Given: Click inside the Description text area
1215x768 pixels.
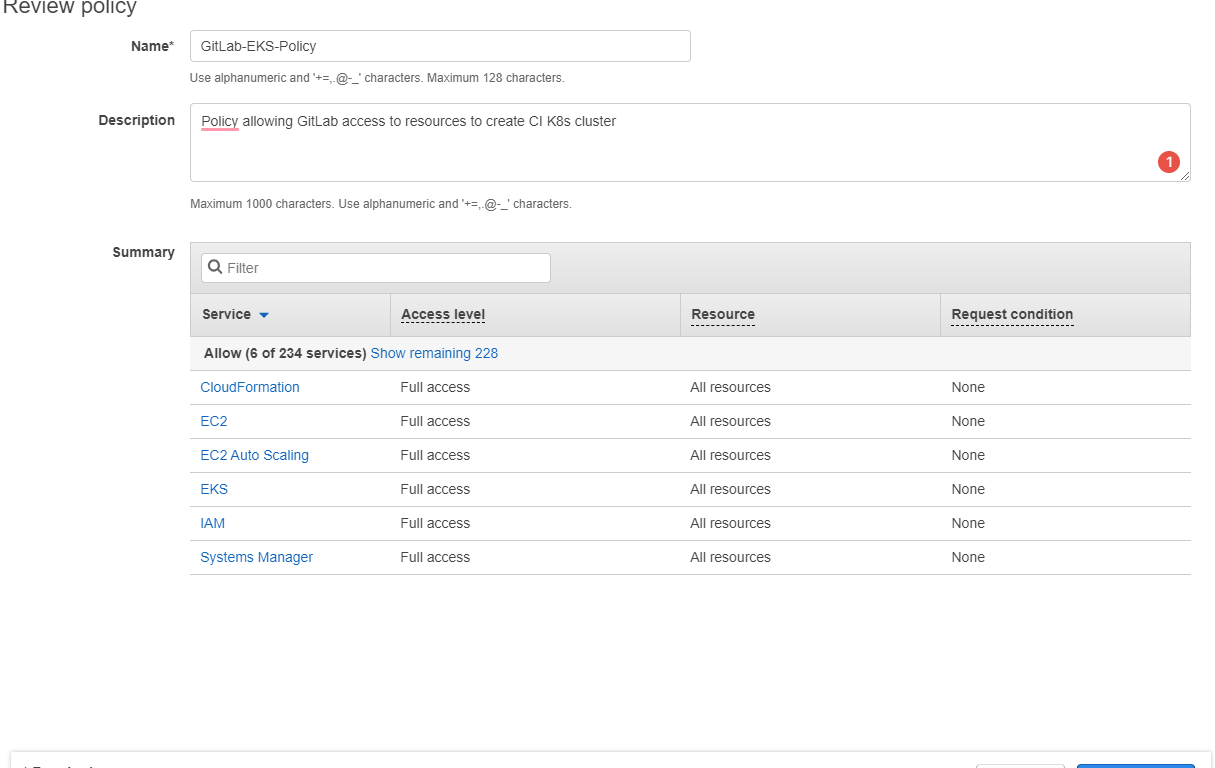Looking at the screenshot, I should (x=690, y=142).
